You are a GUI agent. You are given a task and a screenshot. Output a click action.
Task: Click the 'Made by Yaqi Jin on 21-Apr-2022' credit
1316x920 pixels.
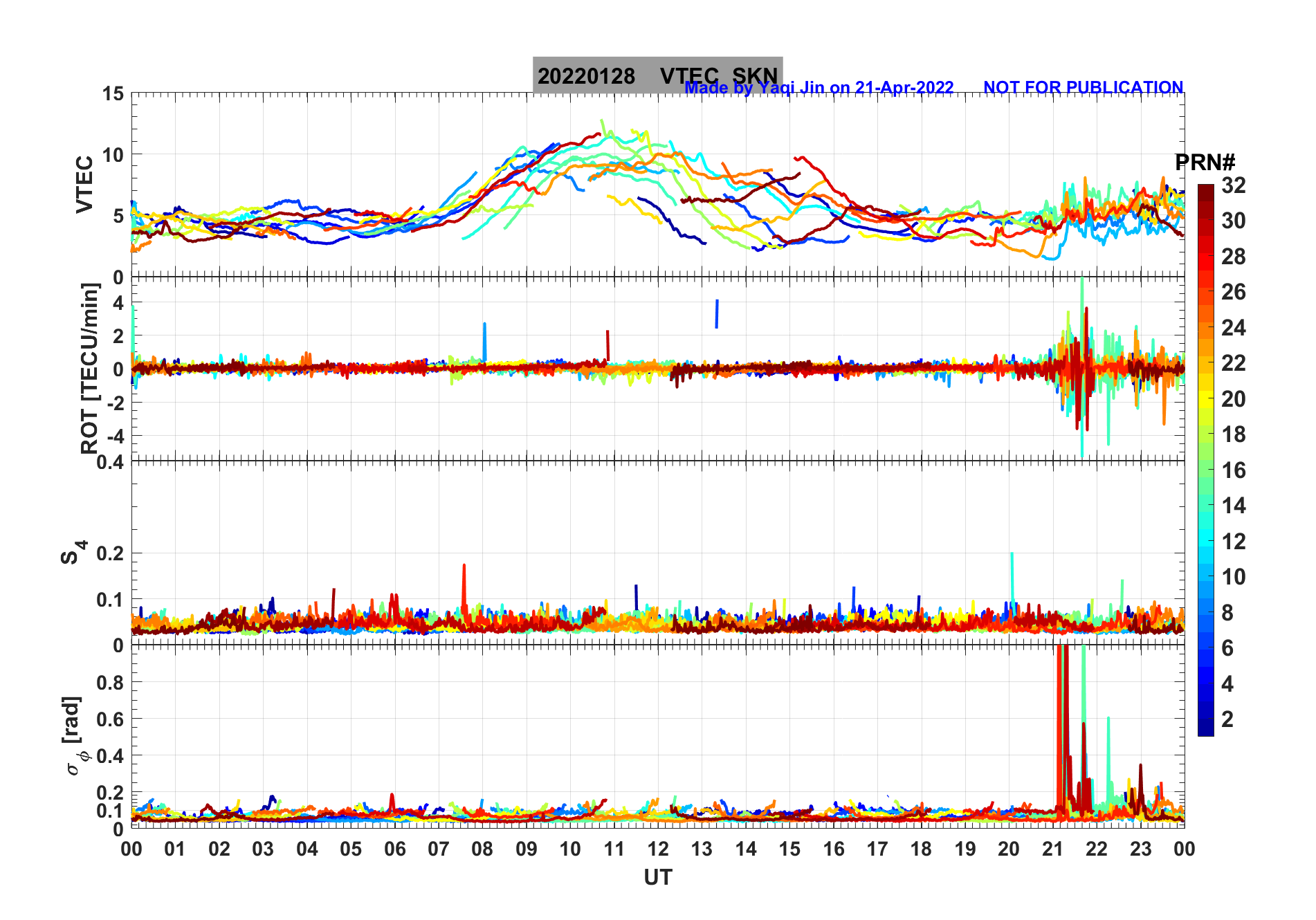819,88
